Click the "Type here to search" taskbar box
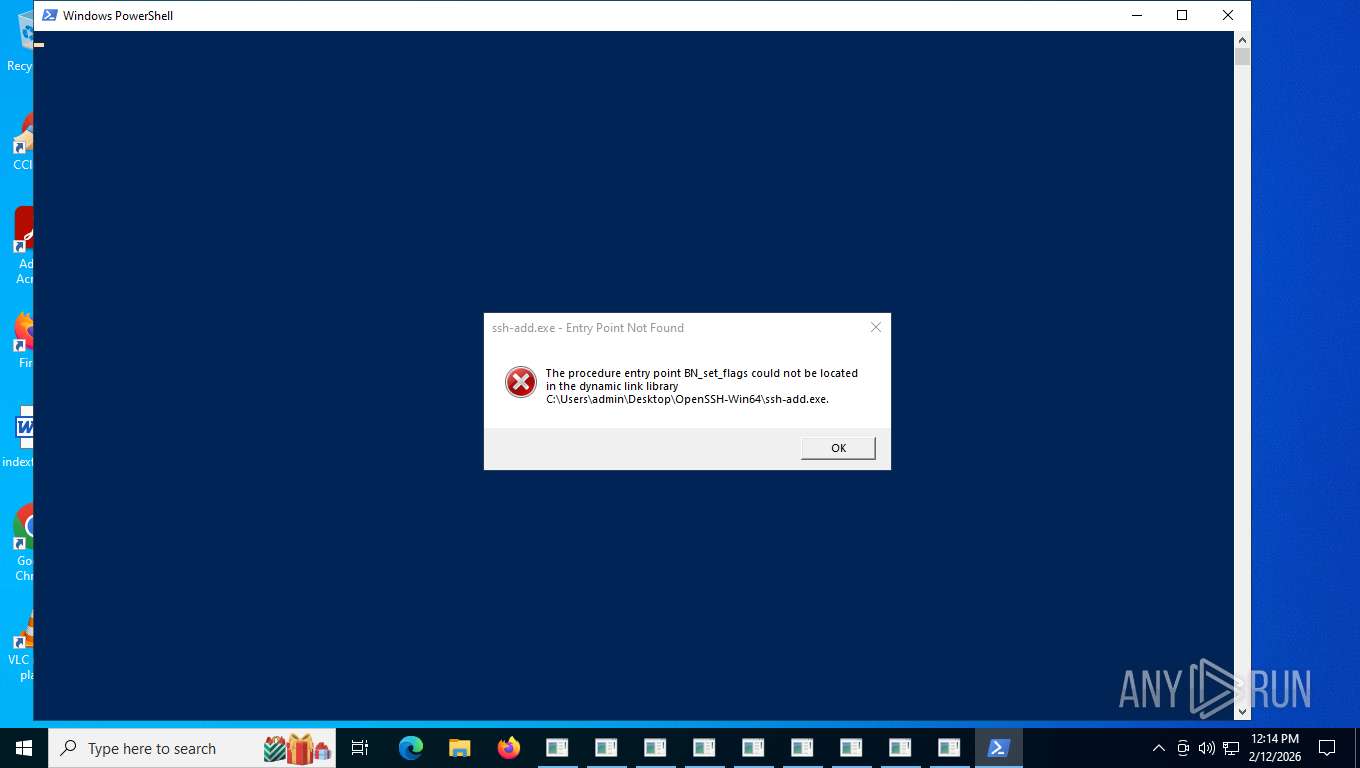This screenshot has width=1360, height=768. 192,748
